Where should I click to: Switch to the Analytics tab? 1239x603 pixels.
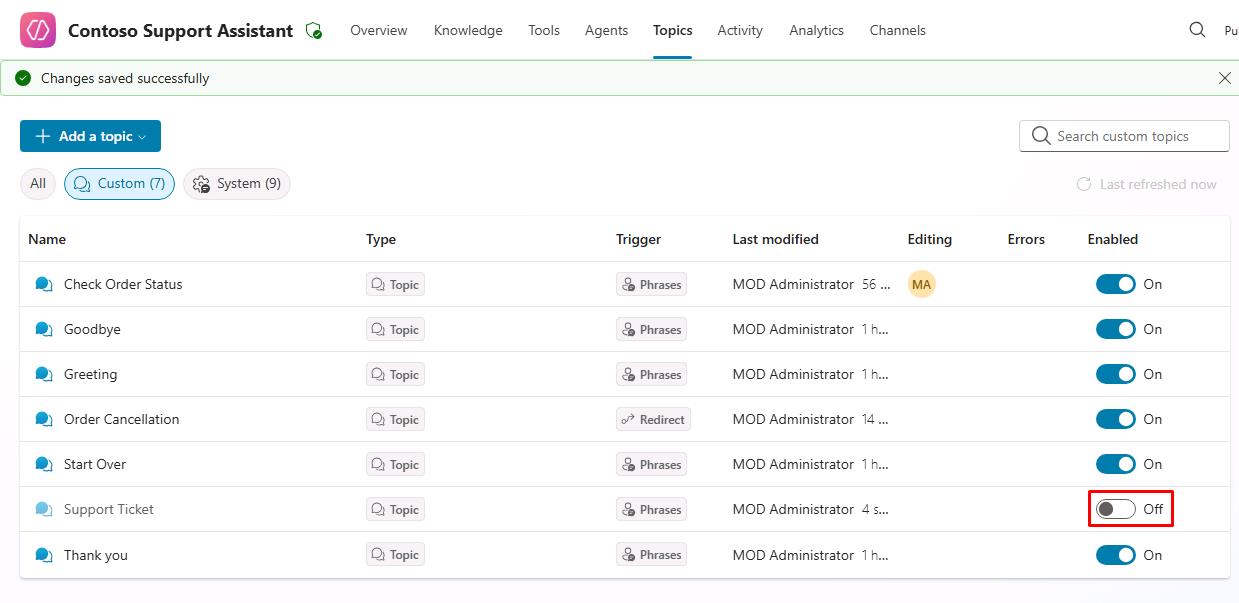[x=816, y=30]
